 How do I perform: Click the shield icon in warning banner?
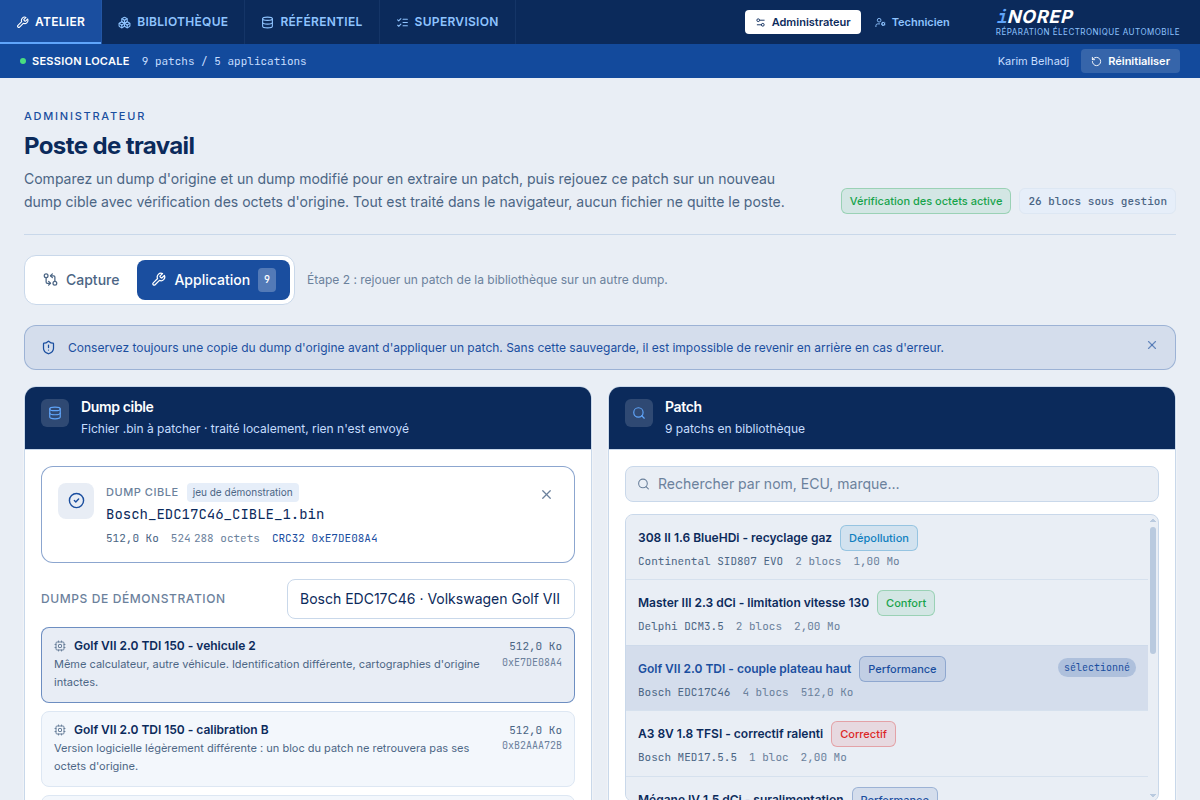(x=48, y=347)
